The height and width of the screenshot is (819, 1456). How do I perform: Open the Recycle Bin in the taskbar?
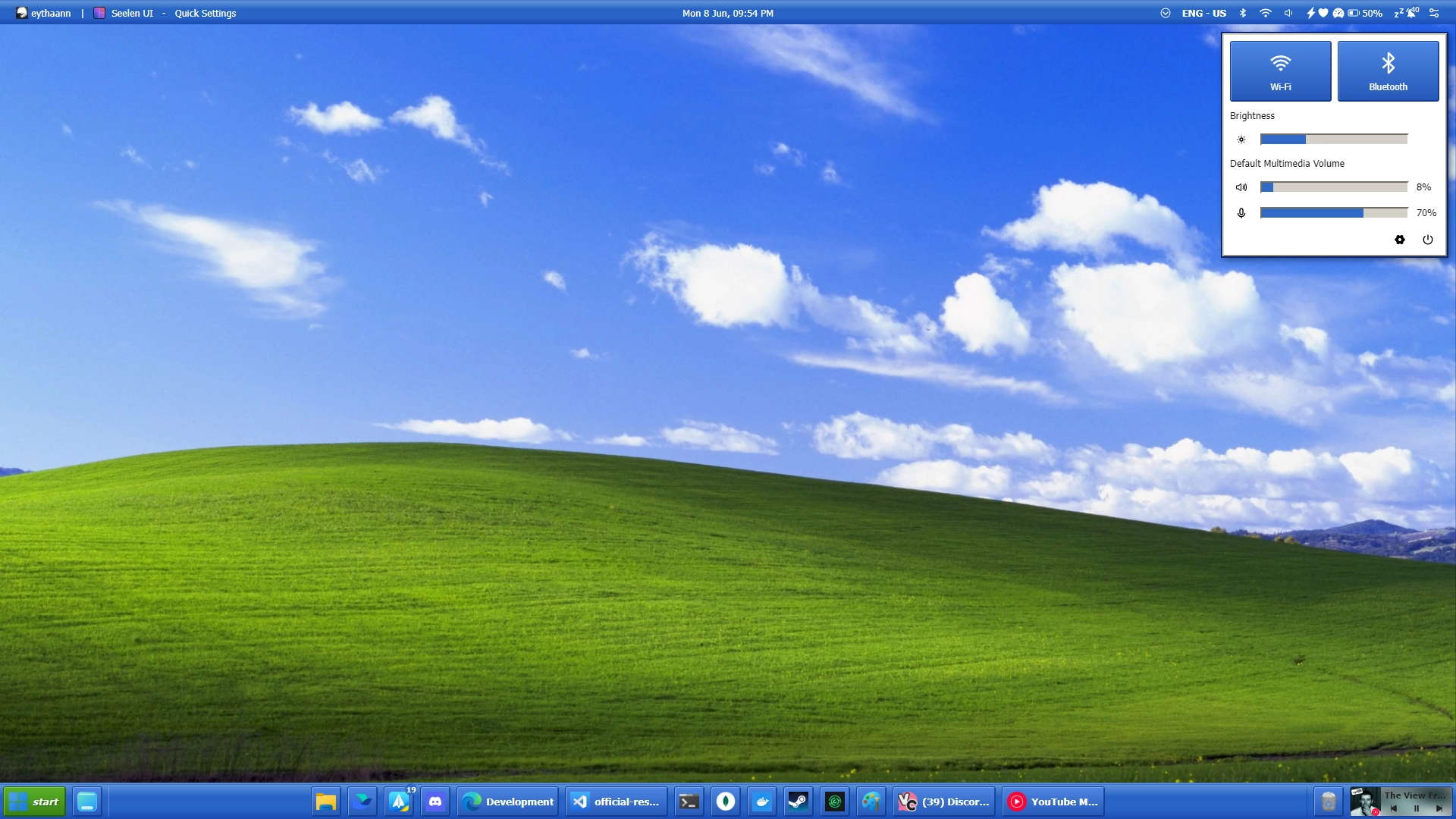[1329, 802]
